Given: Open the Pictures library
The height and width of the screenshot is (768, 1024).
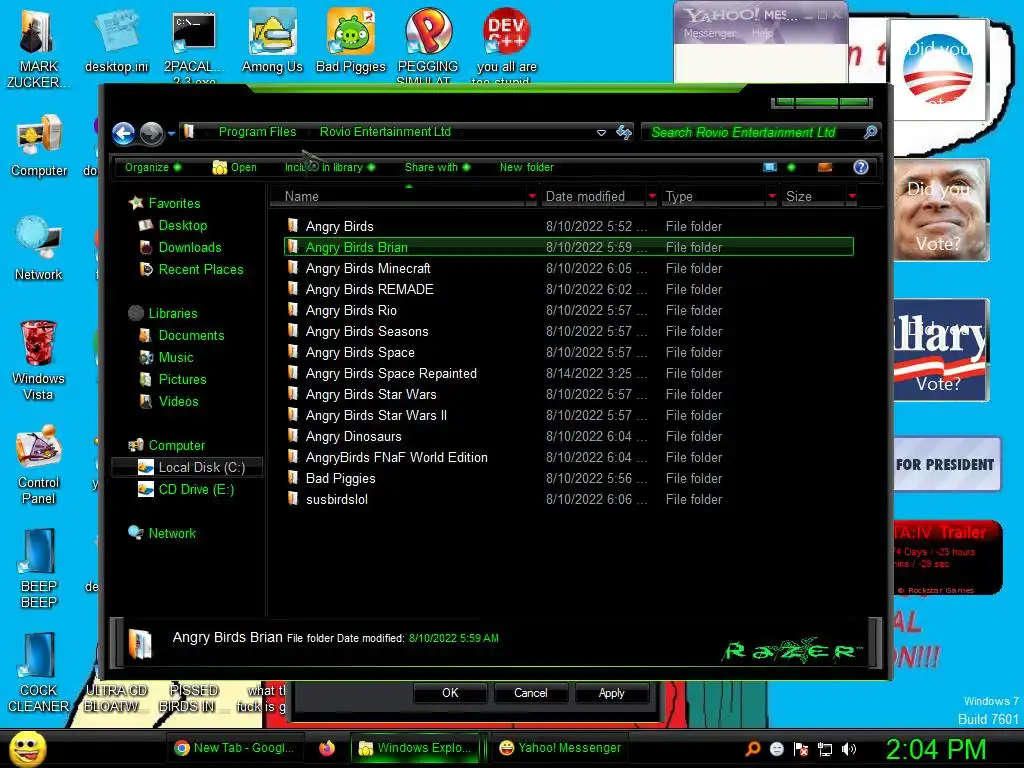Looking at the screenshot, I should point(173,379).
